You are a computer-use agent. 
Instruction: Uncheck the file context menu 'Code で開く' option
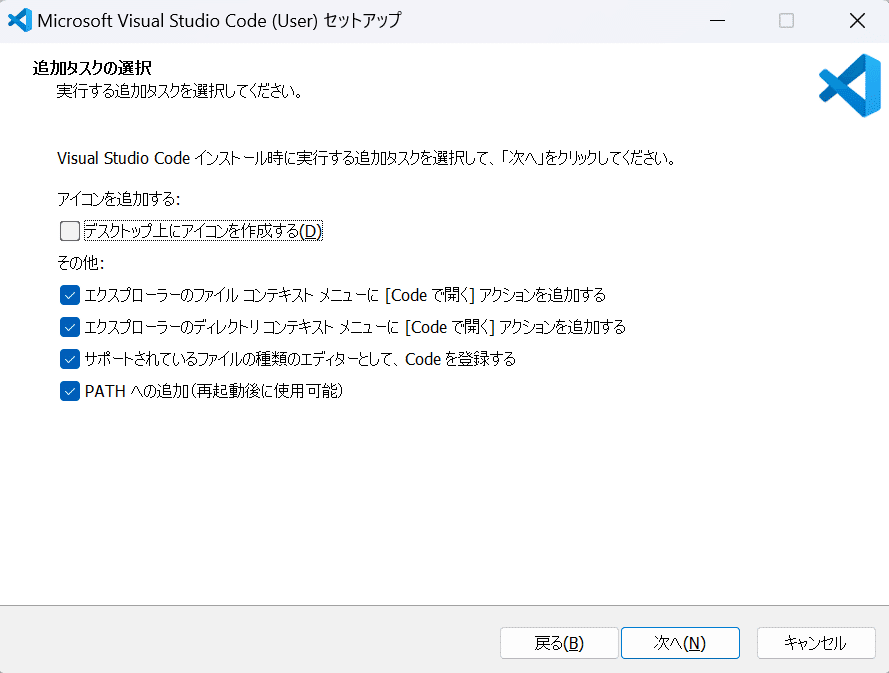point(69,295)
